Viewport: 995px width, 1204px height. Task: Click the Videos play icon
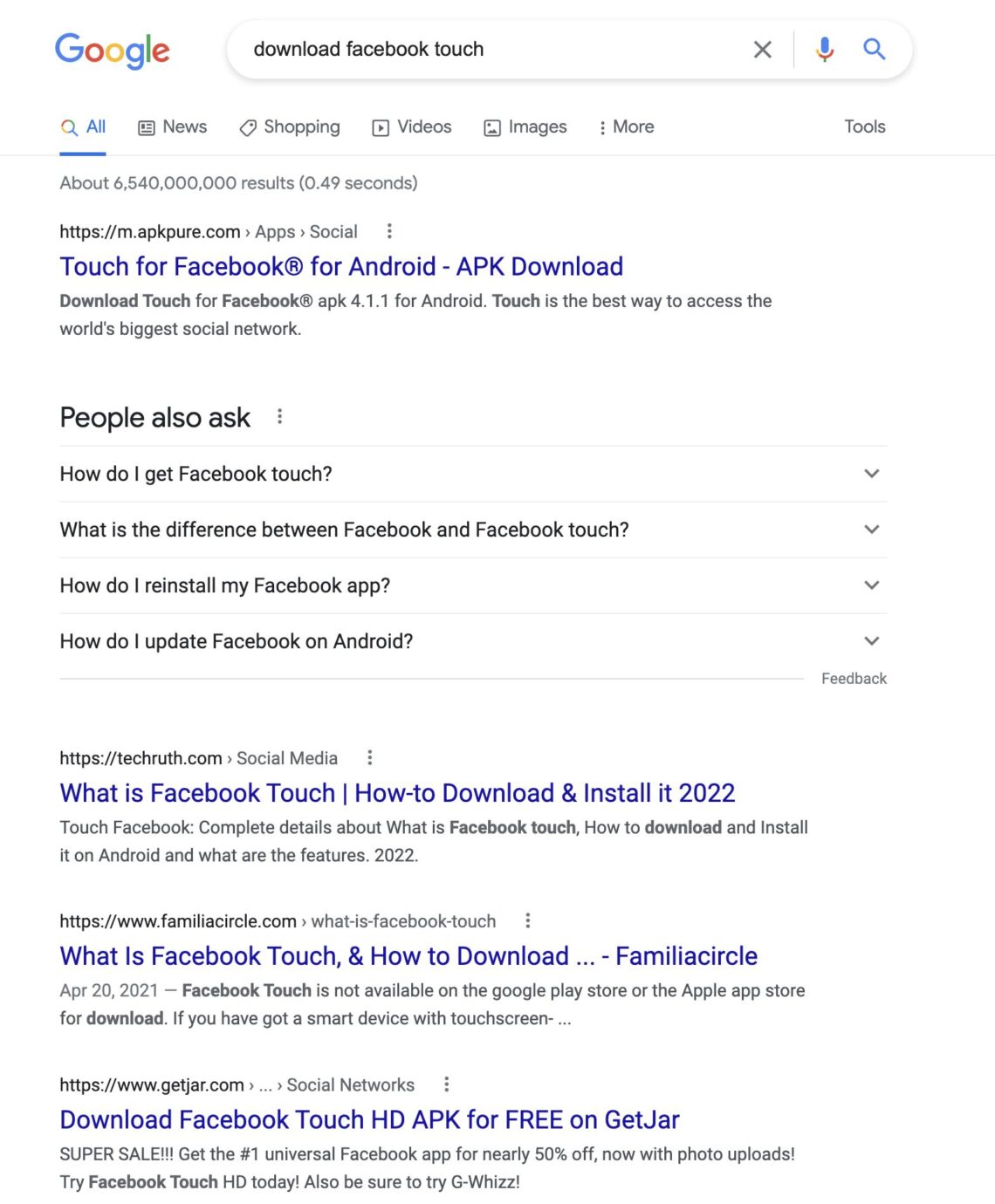[x=381, y=127]
